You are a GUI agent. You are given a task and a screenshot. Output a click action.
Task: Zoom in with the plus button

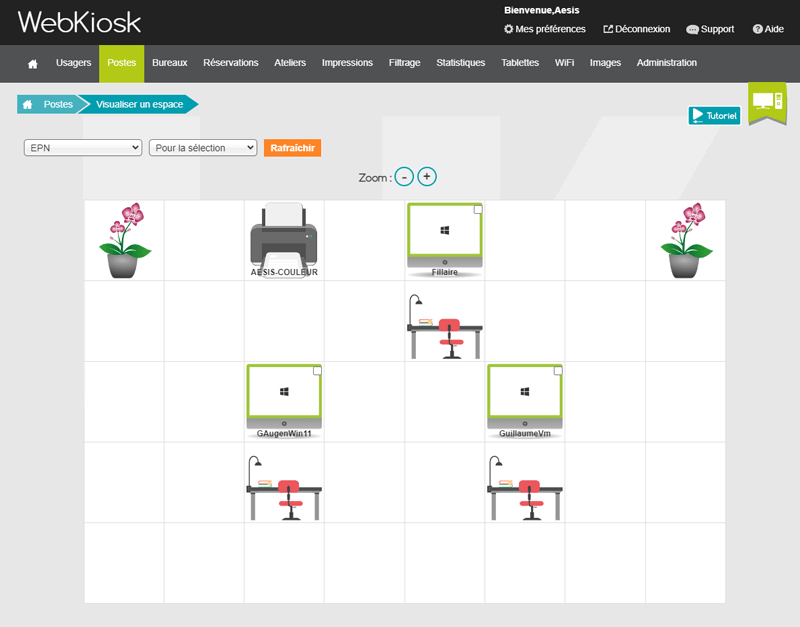pyautogui.click(x=427, y=177)
